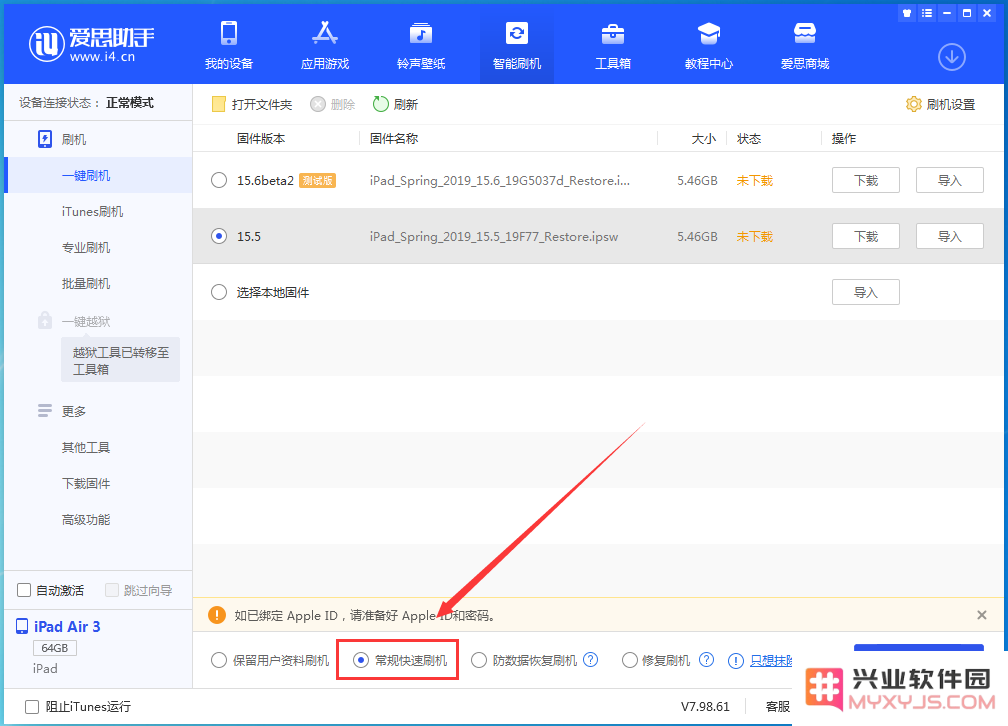The image size is (1008, 726).
Task: Click 64GB storage badge
Action: click(55, 648)
